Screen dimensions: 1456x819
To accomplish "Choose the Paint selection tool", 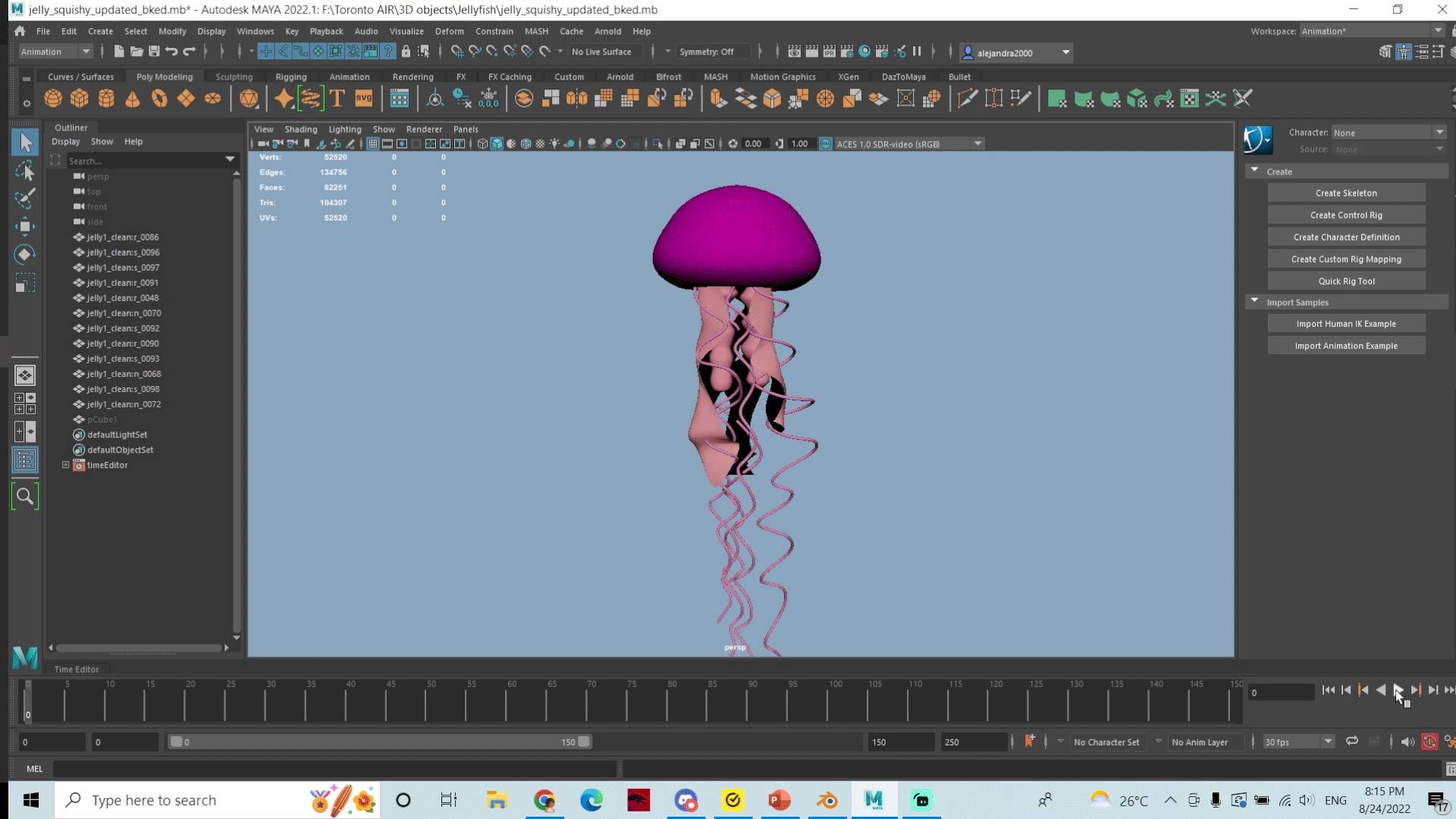I will [x=25, y=199].
